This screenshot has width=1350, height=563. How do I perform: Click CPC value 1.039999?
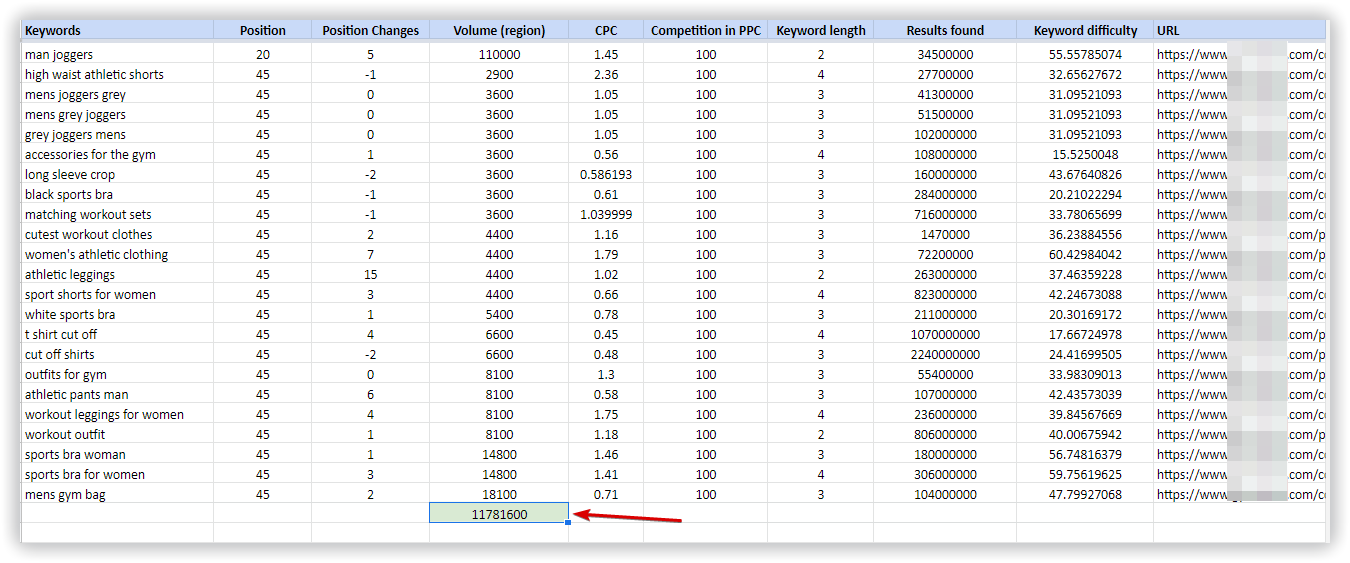tap(606, 214)
